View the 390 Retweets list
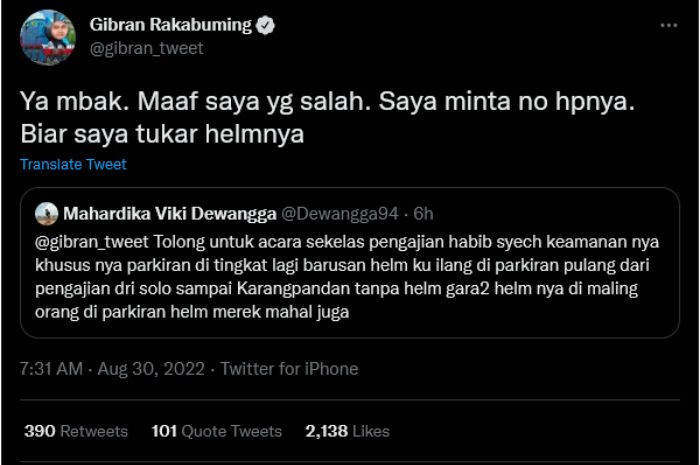Viewport: 700px width, 465px height. 76,431
